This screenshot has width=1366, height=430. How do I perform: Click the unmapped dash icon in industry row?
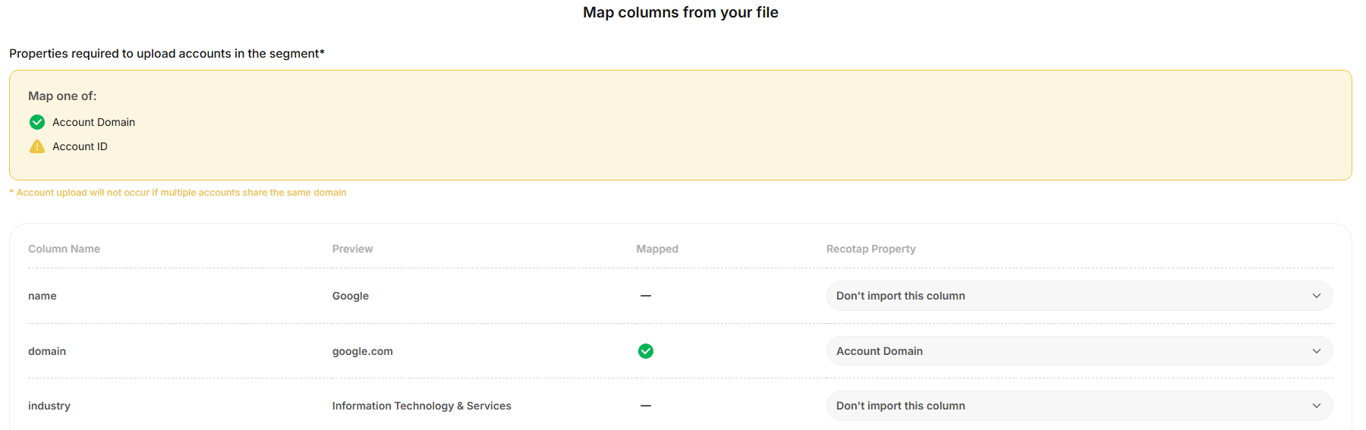pos(646,406)
